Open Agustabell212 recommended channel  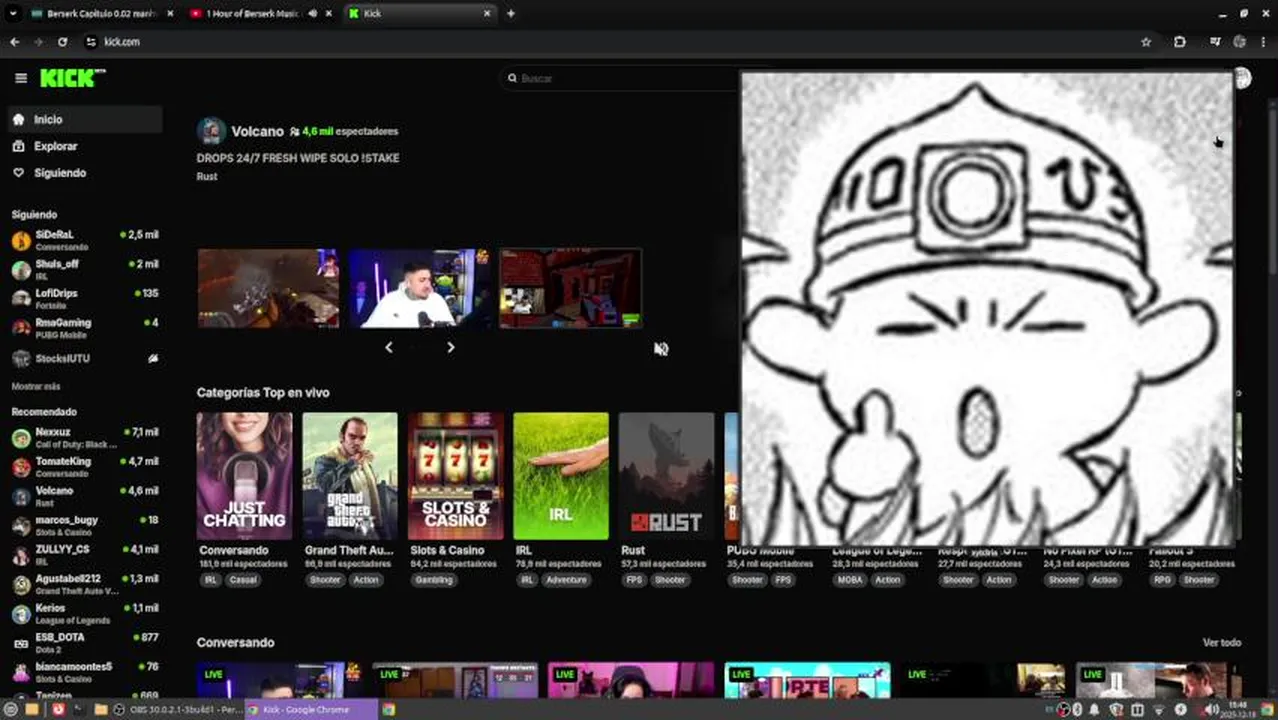(x=84, y=584)
